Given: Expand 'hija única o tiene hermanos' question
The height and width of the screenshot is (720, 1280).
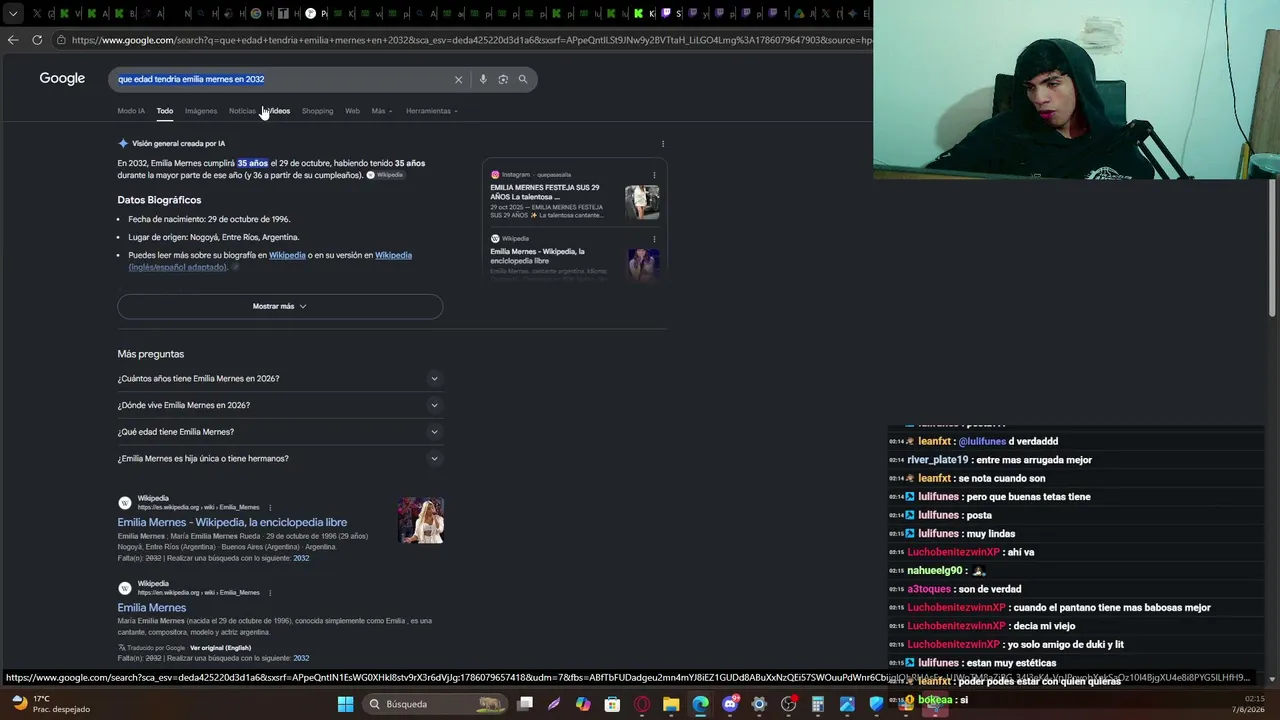Looking at the screenshot, I should click(279, 459).
